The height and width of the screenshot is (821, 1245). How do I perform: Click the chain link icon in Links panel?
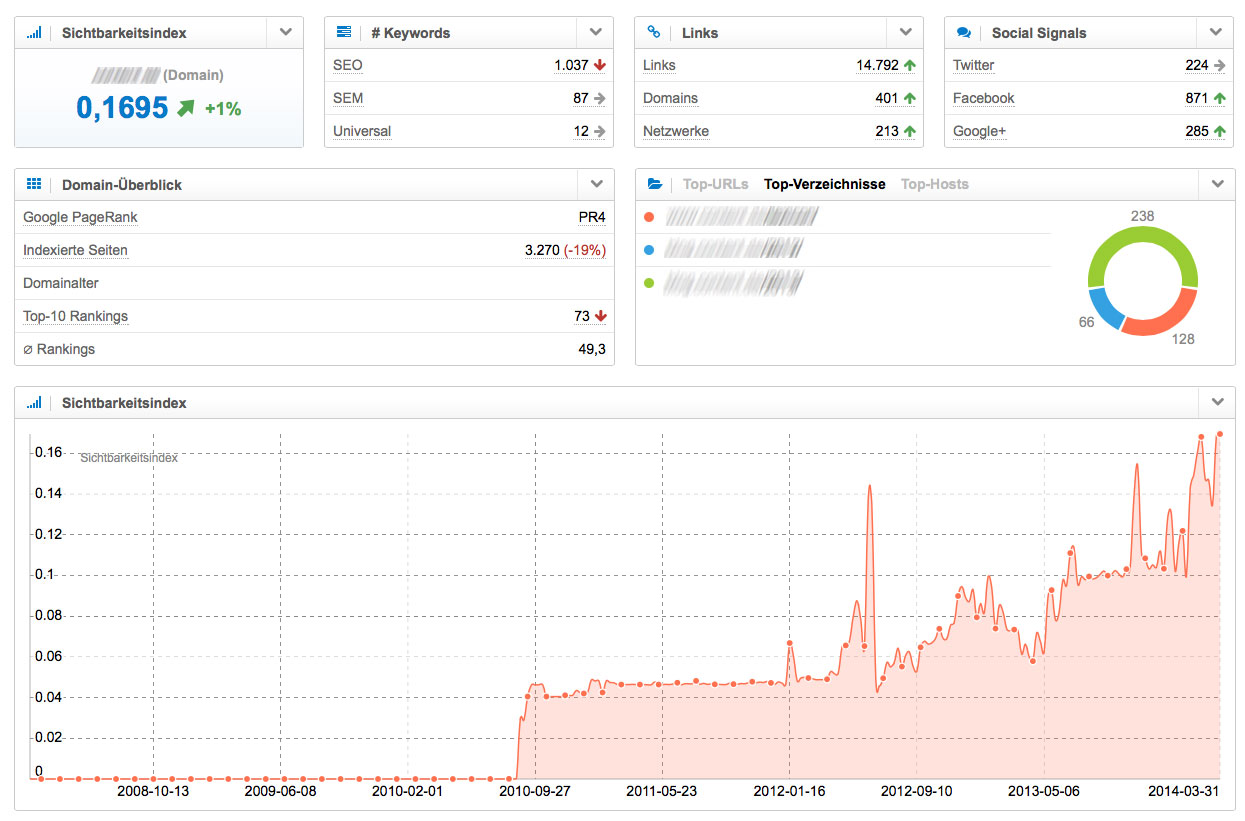click(654, 32)
